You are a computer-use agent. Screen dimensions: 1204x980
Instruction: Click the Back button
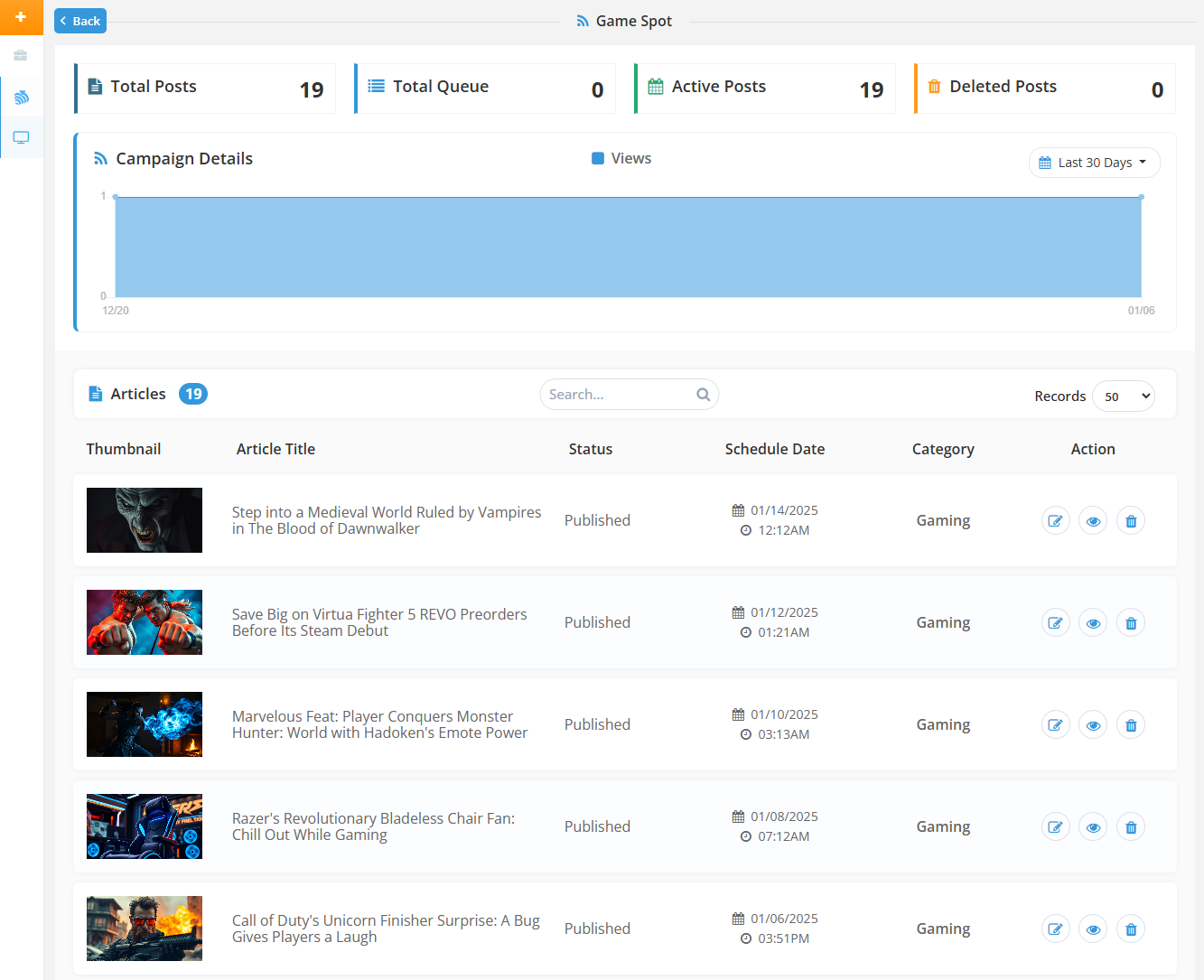click(80, 21)
